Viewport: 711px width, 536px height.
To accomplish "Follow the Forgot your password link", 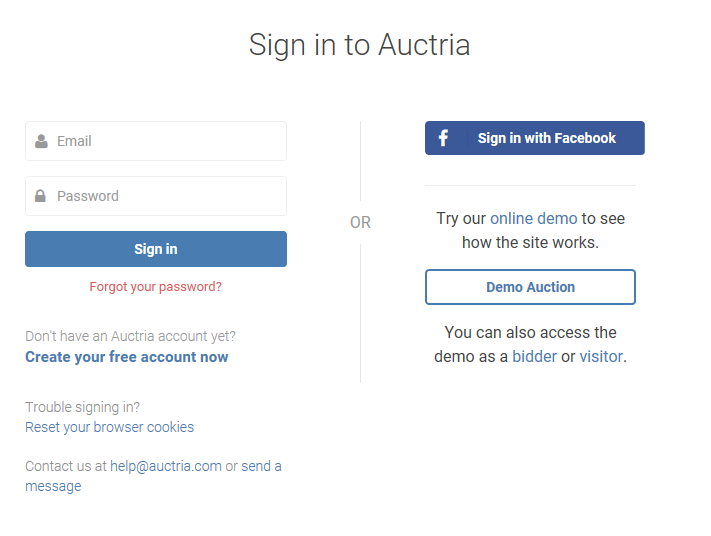I will pyautogui.click(x=156, y=287).
